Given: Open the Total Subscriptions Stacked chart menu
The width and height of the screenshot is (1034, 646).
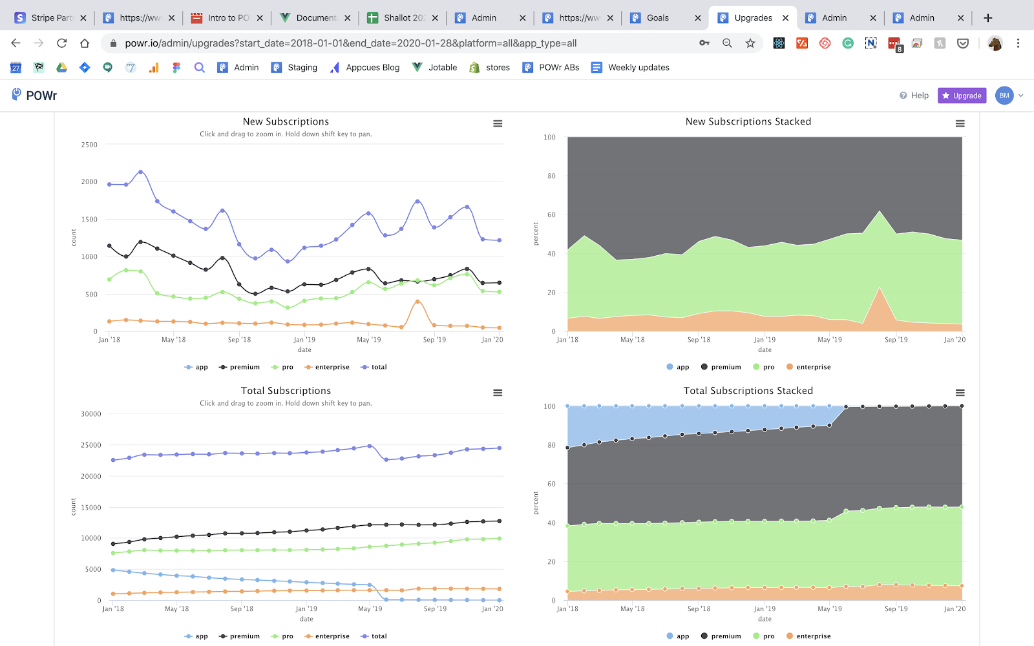Looking at the screenshot, I should [x=960, y=392].
